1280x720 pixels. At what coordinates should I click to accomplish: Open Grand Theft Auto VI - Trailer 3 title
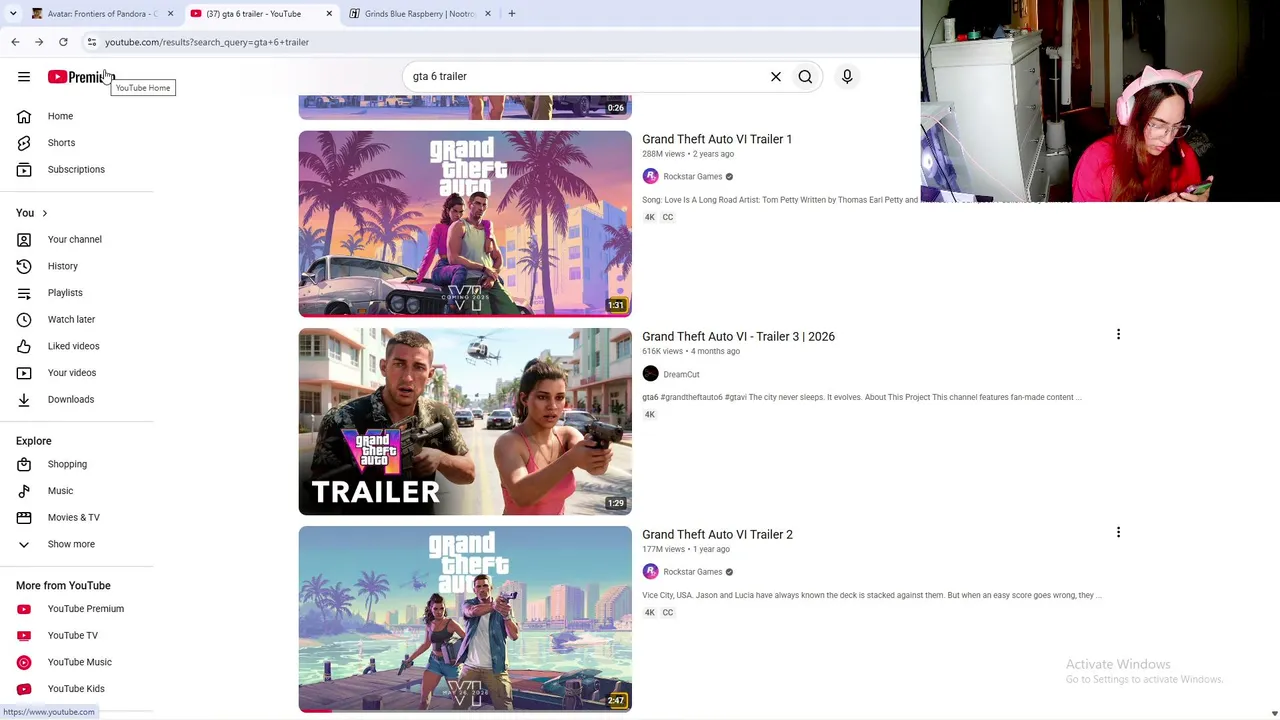[x=738, y=337]
